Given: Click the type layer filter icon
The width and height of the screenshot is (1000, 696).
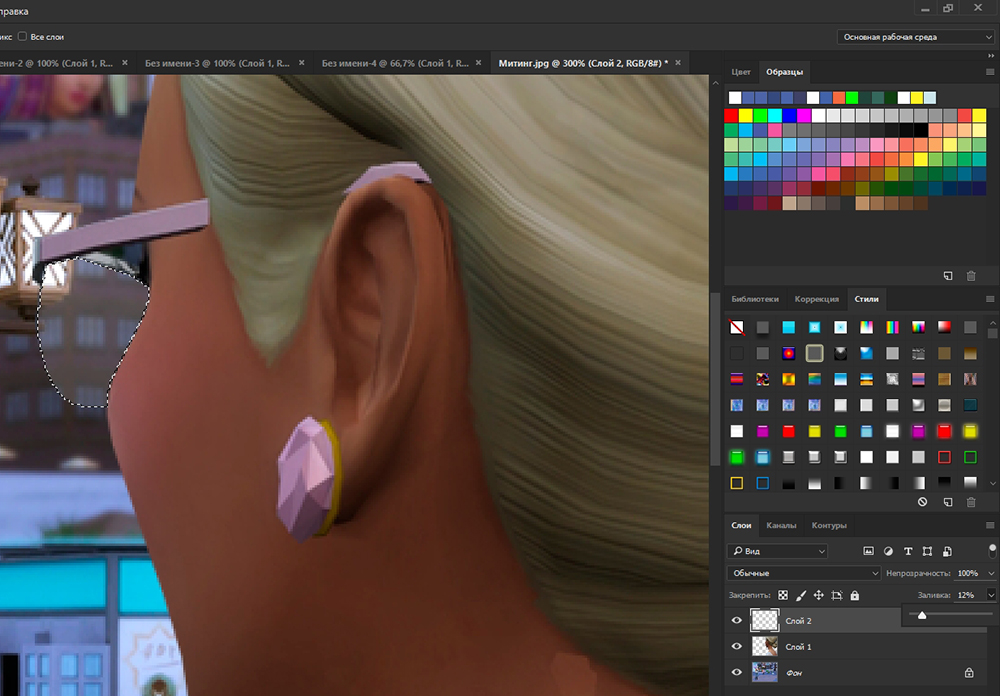Looking at the screenshot, I should tap(908, 551).
